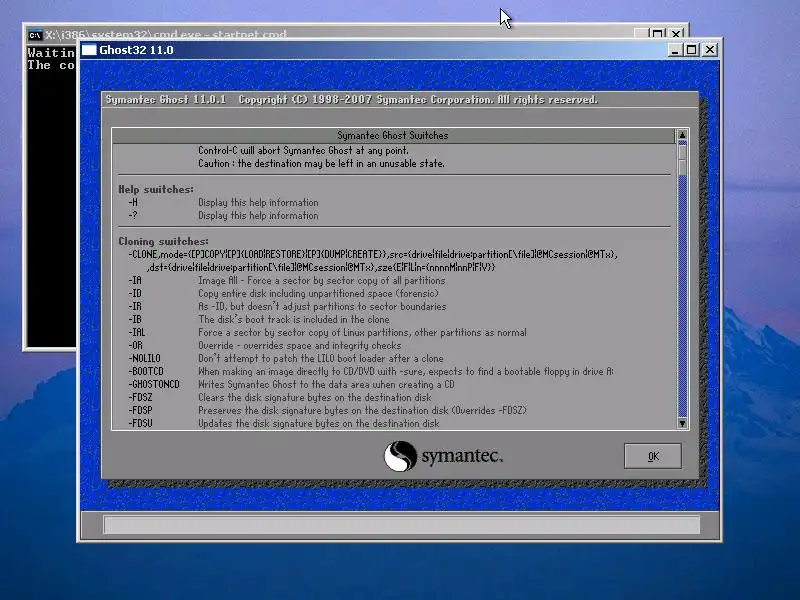The height and width of the screenshot is (600, 800).
Task: Close the Ghost32 11.0 window
Action: coord(709,50)
